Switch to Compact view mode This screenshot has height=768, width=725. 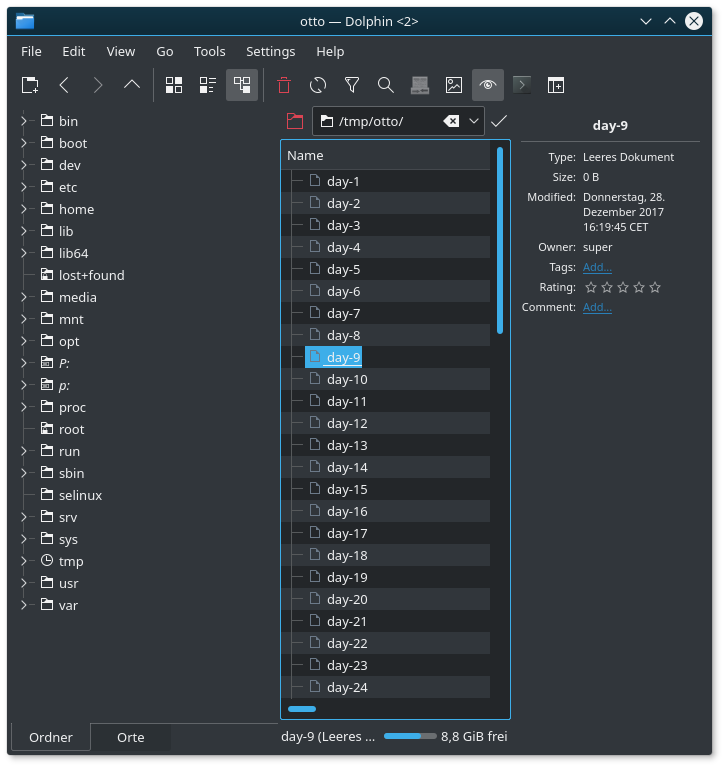pyautogui.click(x=208, y=85)
